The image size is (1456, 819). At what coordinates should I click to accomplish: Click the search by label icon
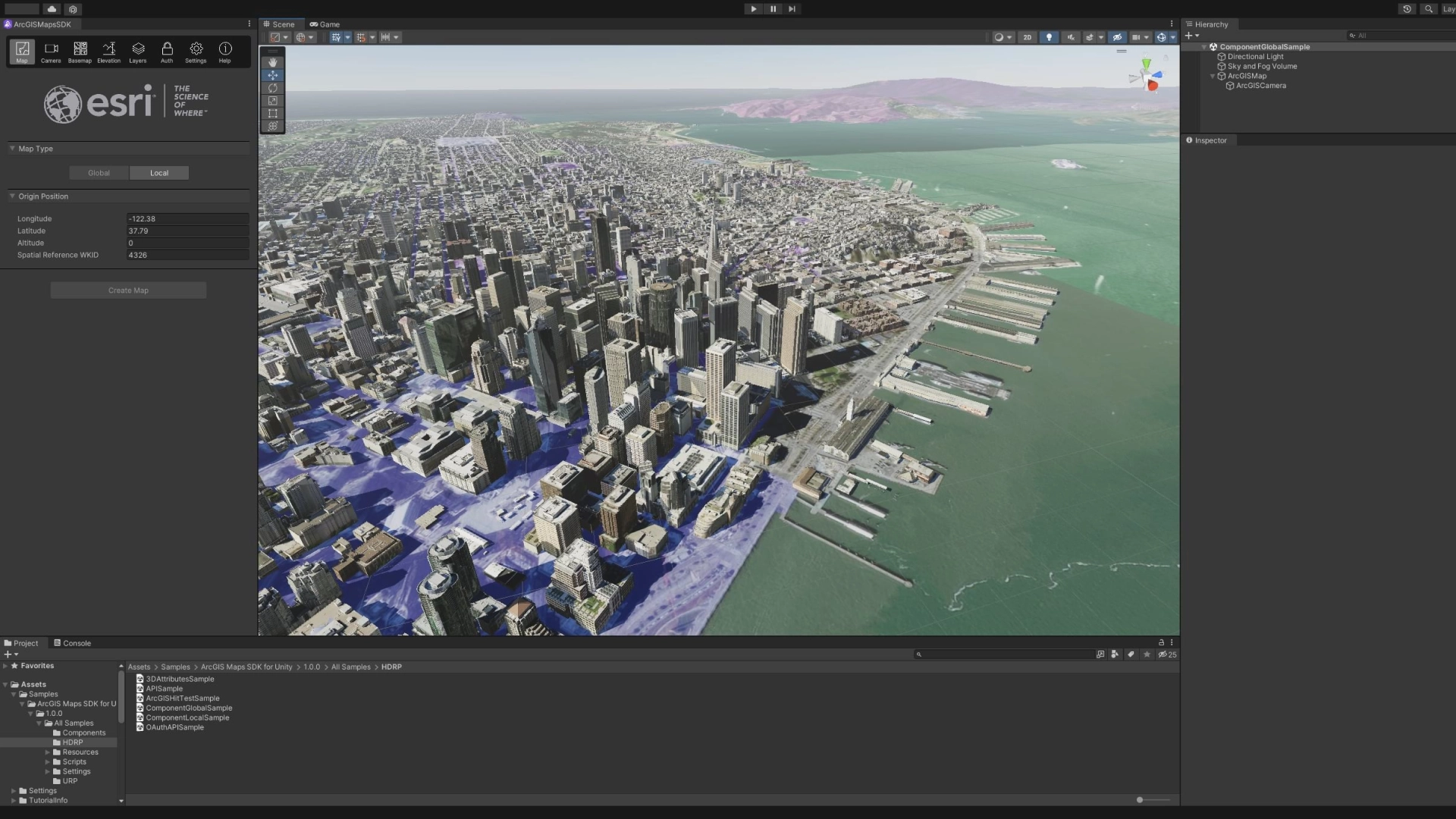click(x=1131, y=654)
